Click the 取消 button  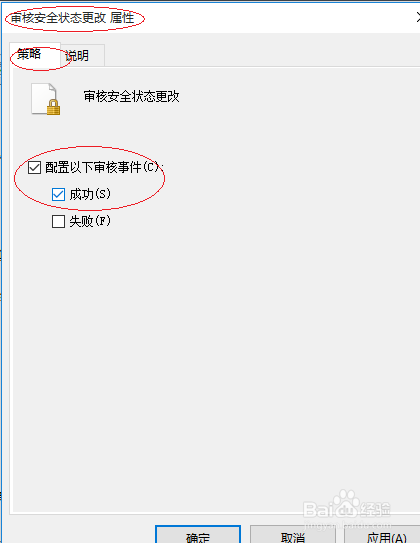[293, 535]
